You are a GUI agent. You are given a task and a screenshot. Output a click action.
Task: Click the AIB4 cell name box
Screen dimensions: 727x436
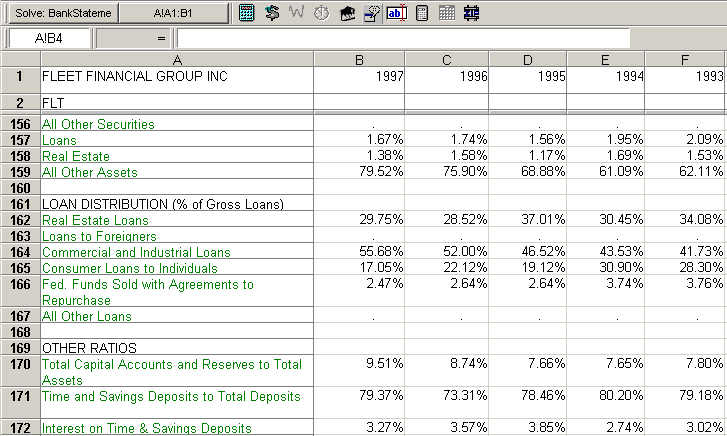pyautogui.click(x=50, y=38)
